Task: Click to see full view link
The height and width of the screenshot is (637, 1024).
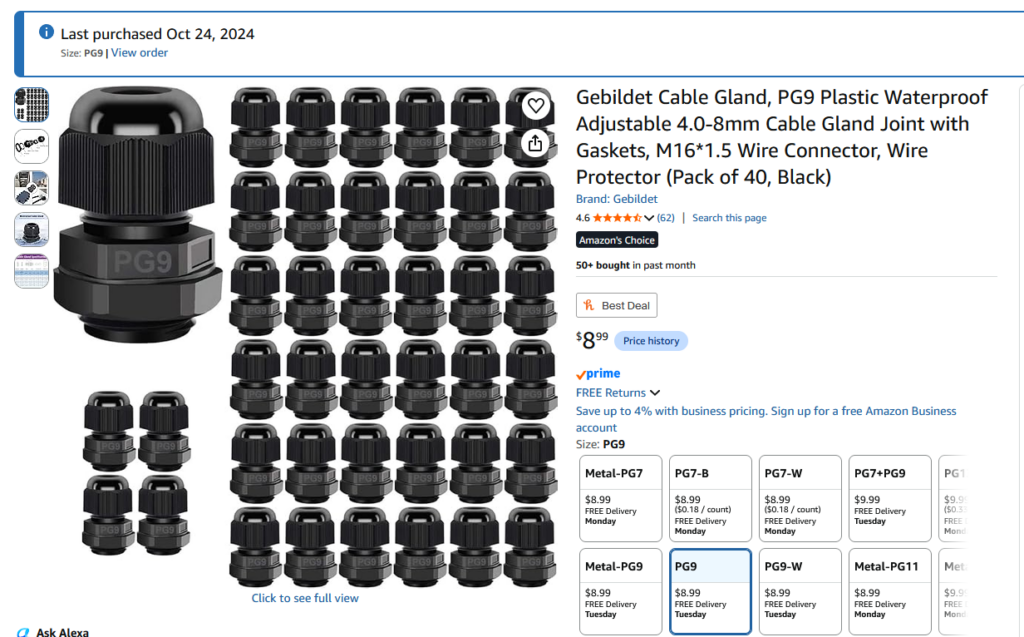Action: tap(305, 598)
